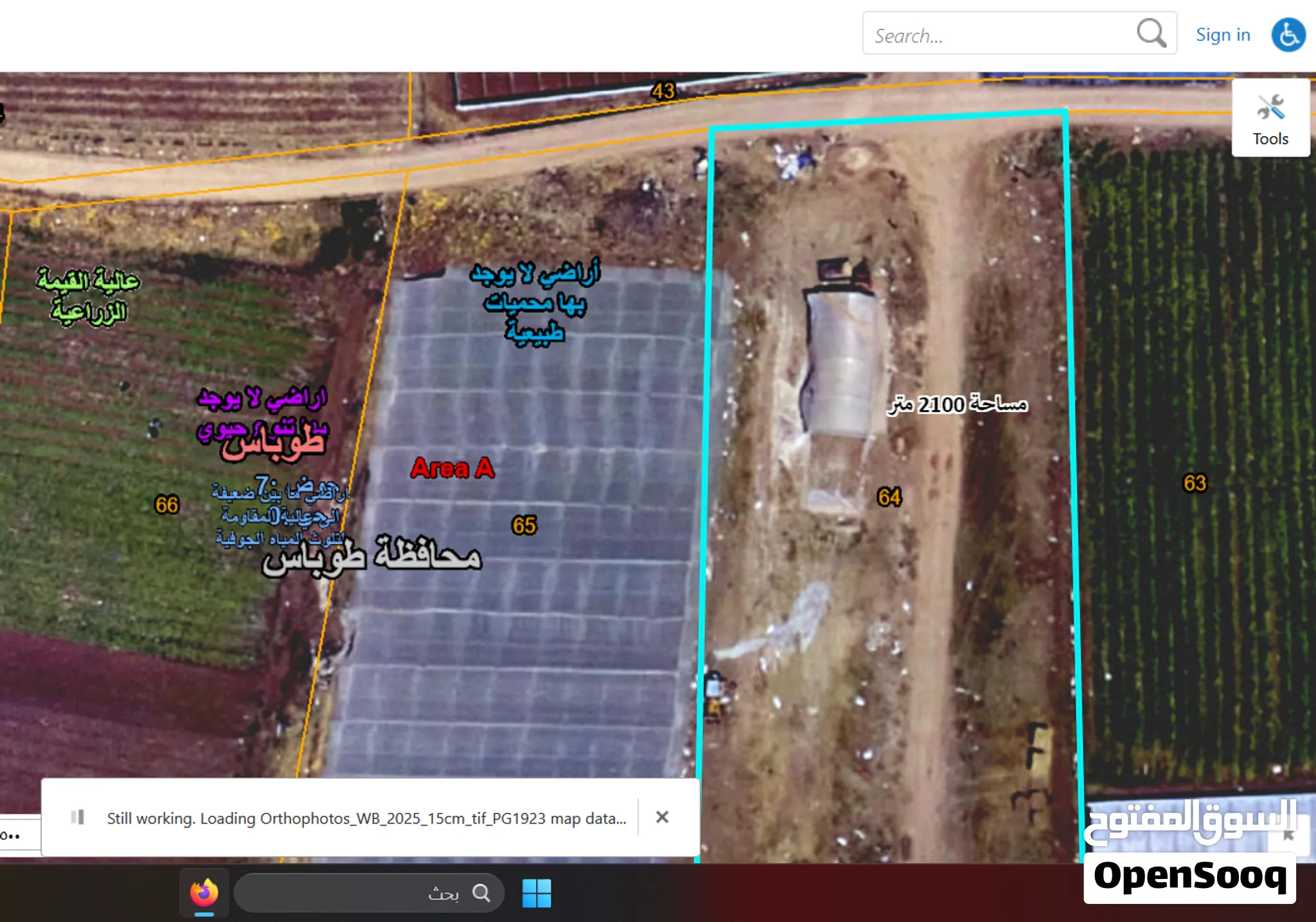Click the مساحة 2100 متر label
The height and width of the screenshot is (922, 1316).
point(957,404)
